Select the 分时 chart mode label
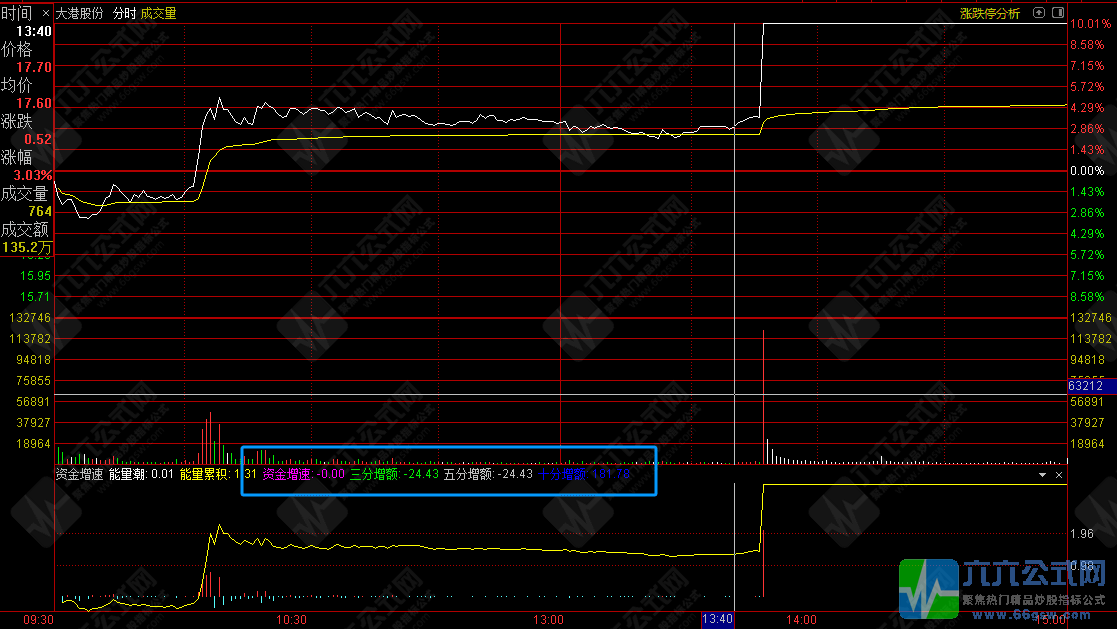Image resolution: width=1117 pixels, height=629 pixels. click(x=123, y=14)
